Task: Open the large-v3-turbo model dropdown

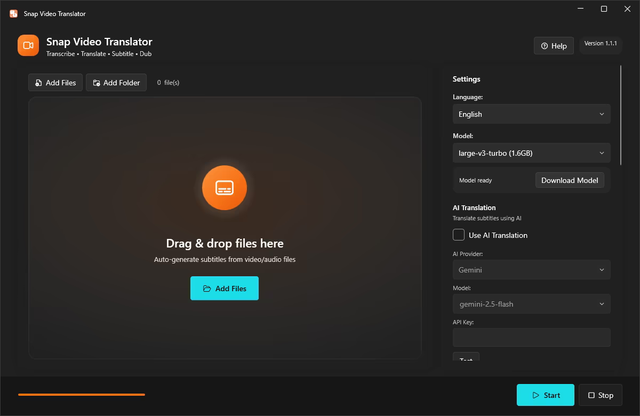Action: [531, 153]
